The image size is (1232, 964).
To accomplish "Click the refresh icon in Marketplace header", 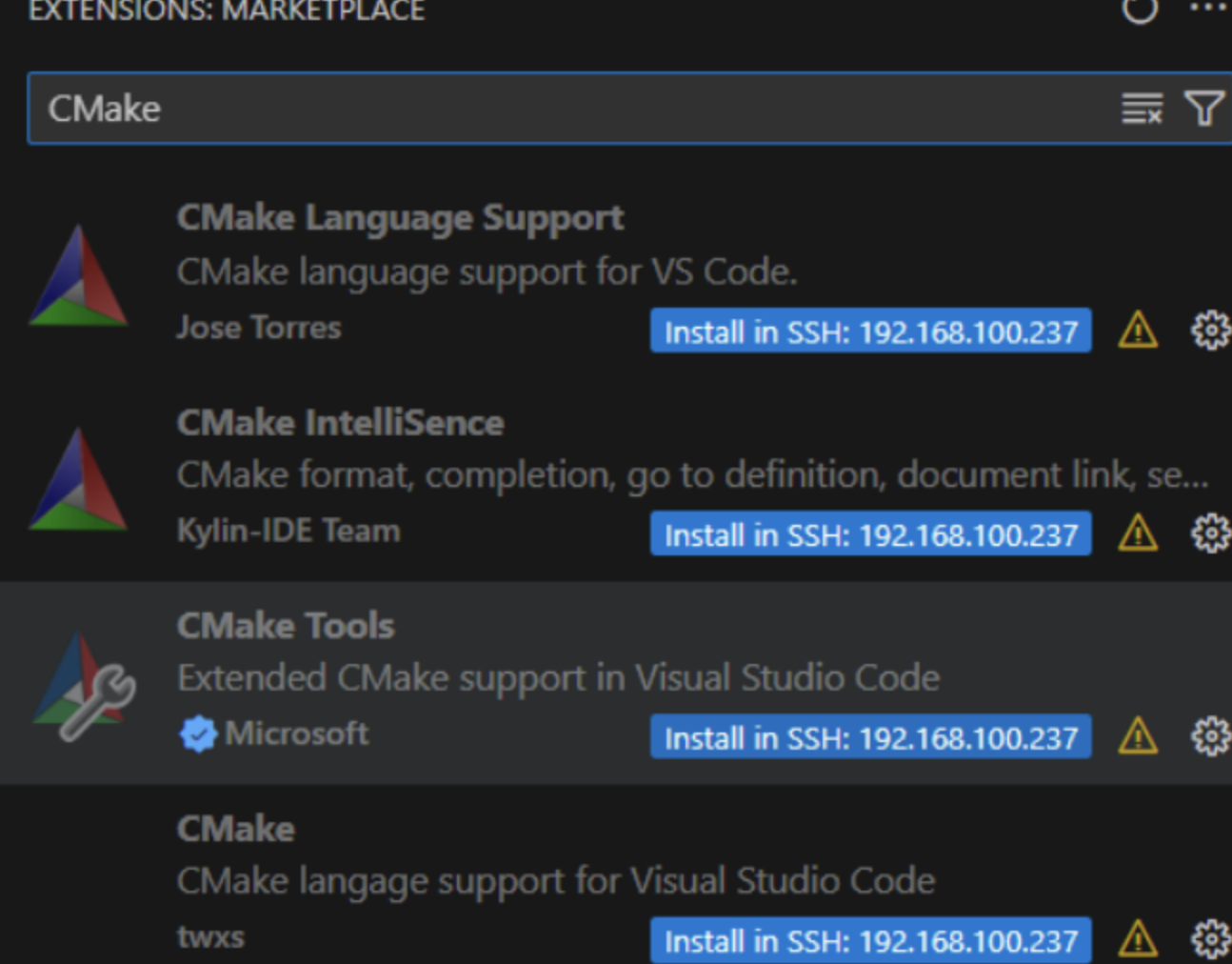I will tap(1140, 10).
